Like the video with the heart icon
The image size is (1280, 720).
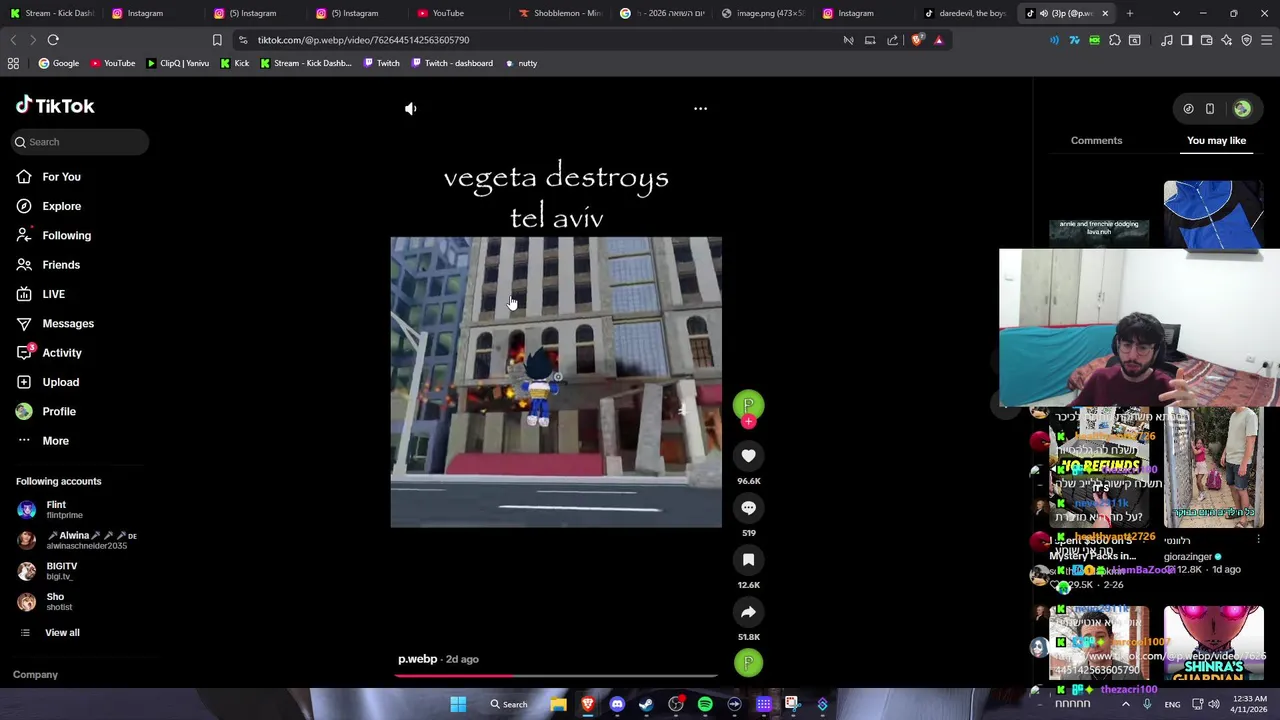coord(748,456)
